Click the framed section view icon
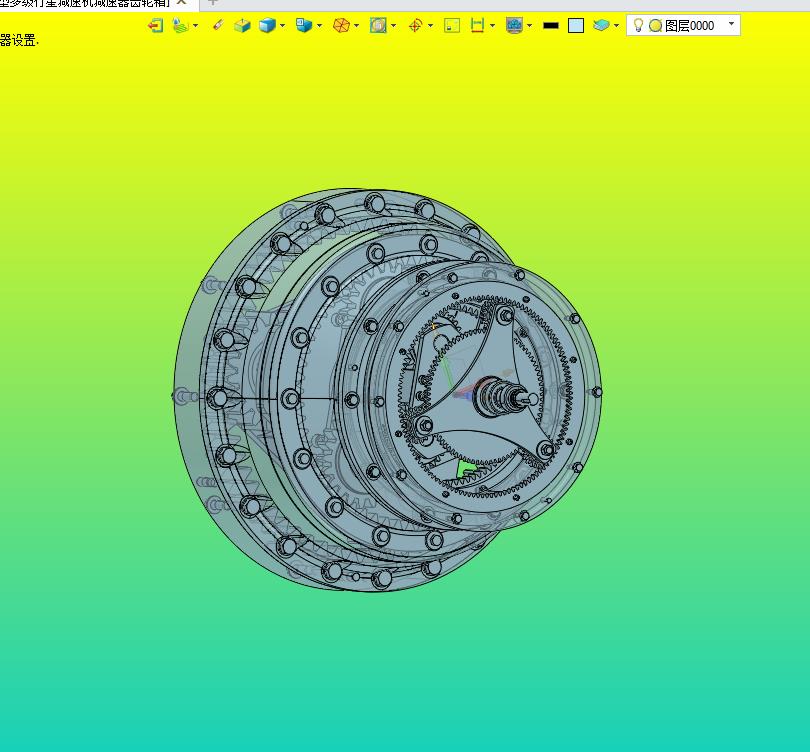 pyautogui.click(x=378, y=25)
